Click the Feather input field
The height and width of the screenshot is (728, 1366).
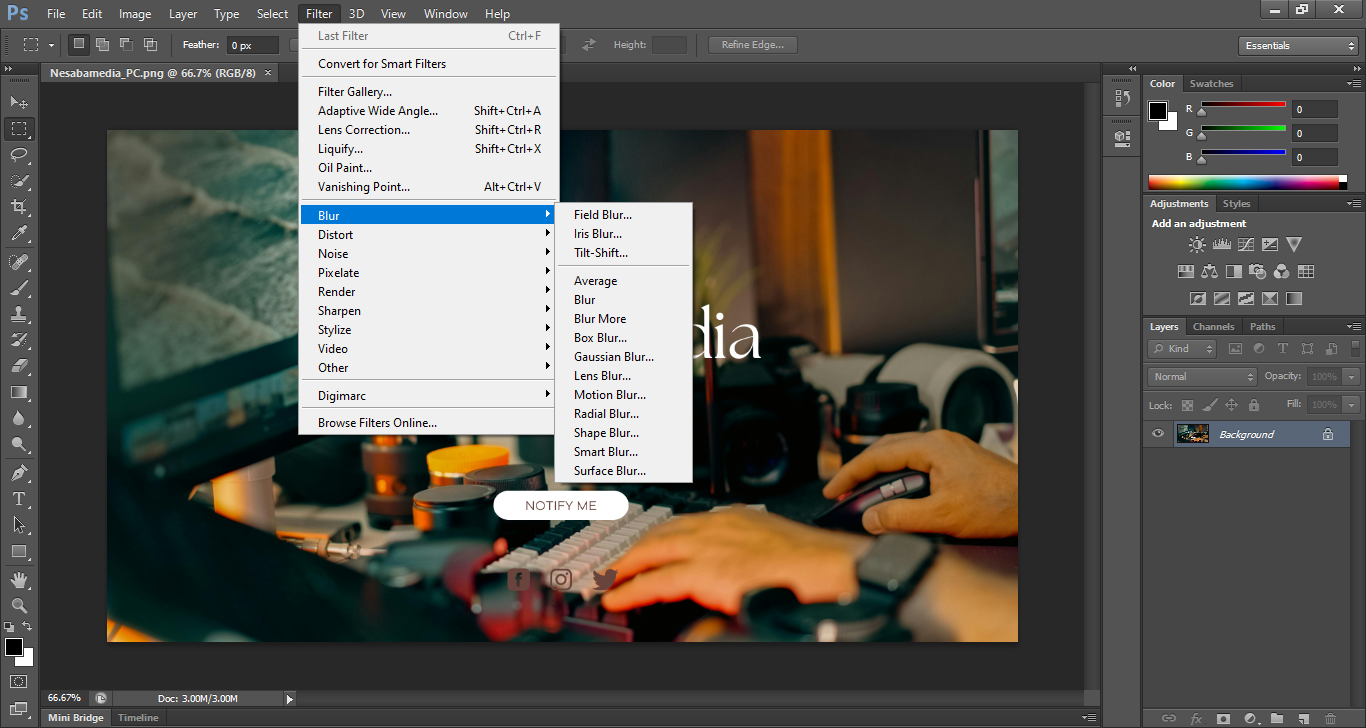(253, 45)
